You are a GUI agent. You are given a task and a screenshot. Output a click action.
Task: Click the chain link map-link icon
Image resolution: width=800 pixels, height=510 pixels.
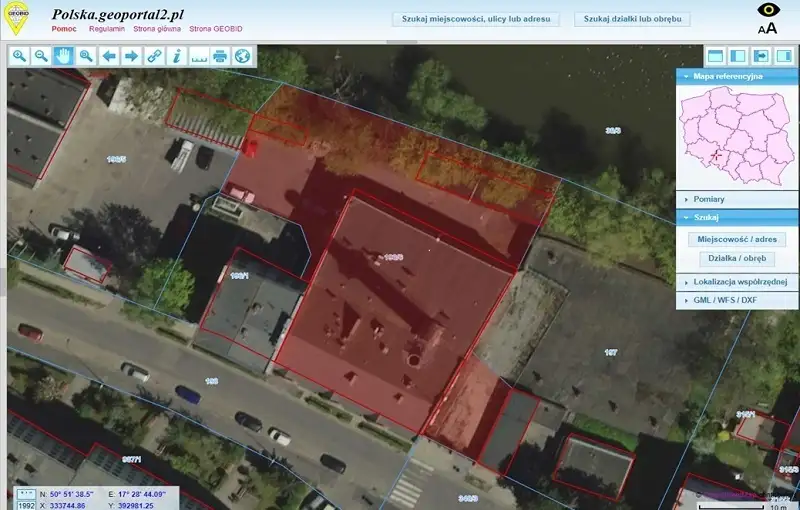coord(154,56)
